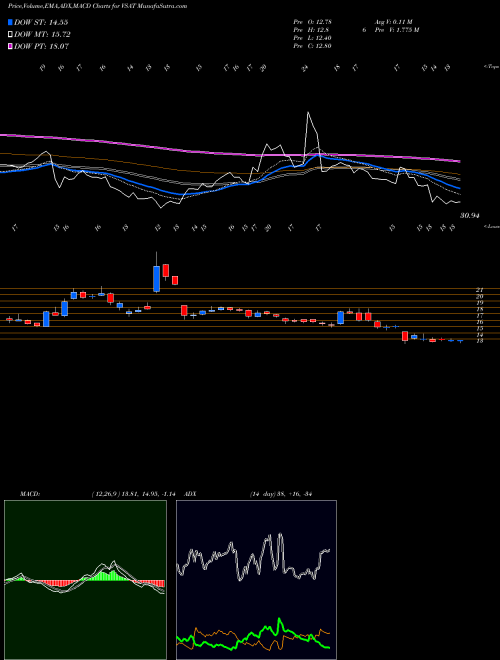This screenshot has width=500, height=660.
Task: Click the 'Pre V: 1.775 M' value
Action: [x=396, y=30]
